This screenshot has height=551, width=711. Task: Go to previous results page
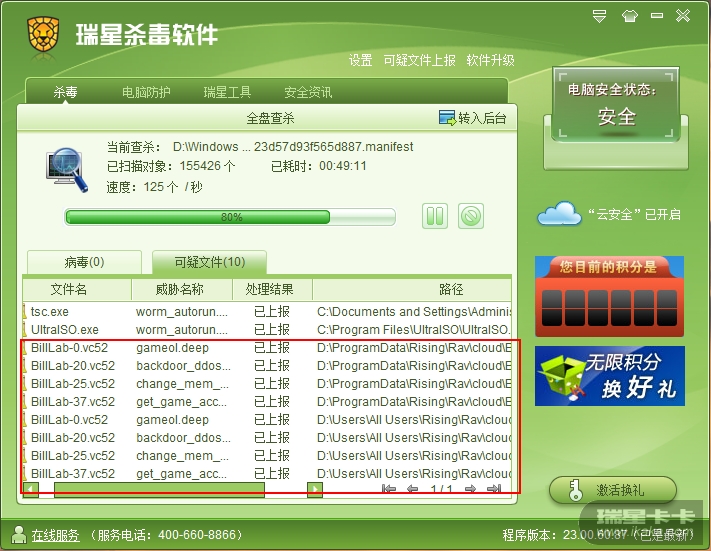(412, 489)
